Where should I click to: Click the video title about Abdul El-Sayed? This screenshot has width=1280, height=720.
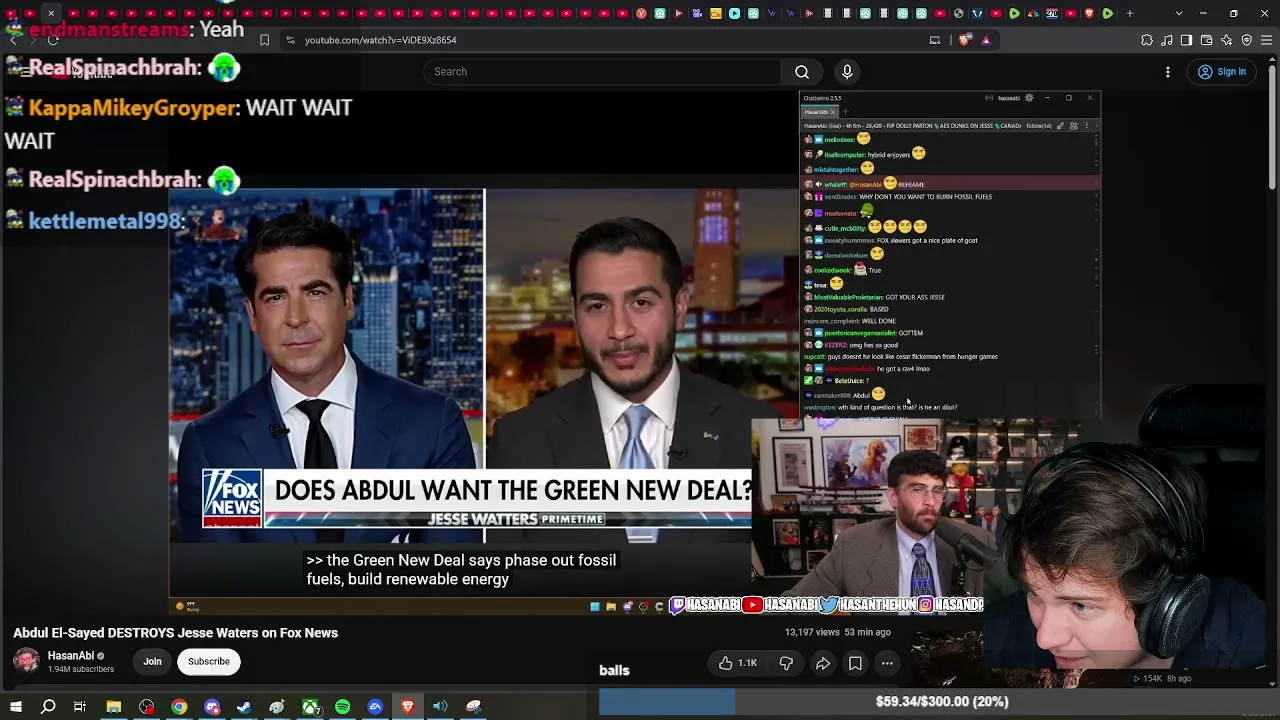click(176, 633)
